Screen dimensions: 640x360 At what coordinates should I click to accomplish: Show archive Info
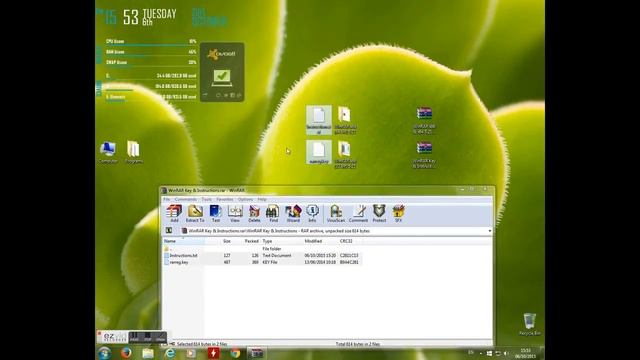312,213
